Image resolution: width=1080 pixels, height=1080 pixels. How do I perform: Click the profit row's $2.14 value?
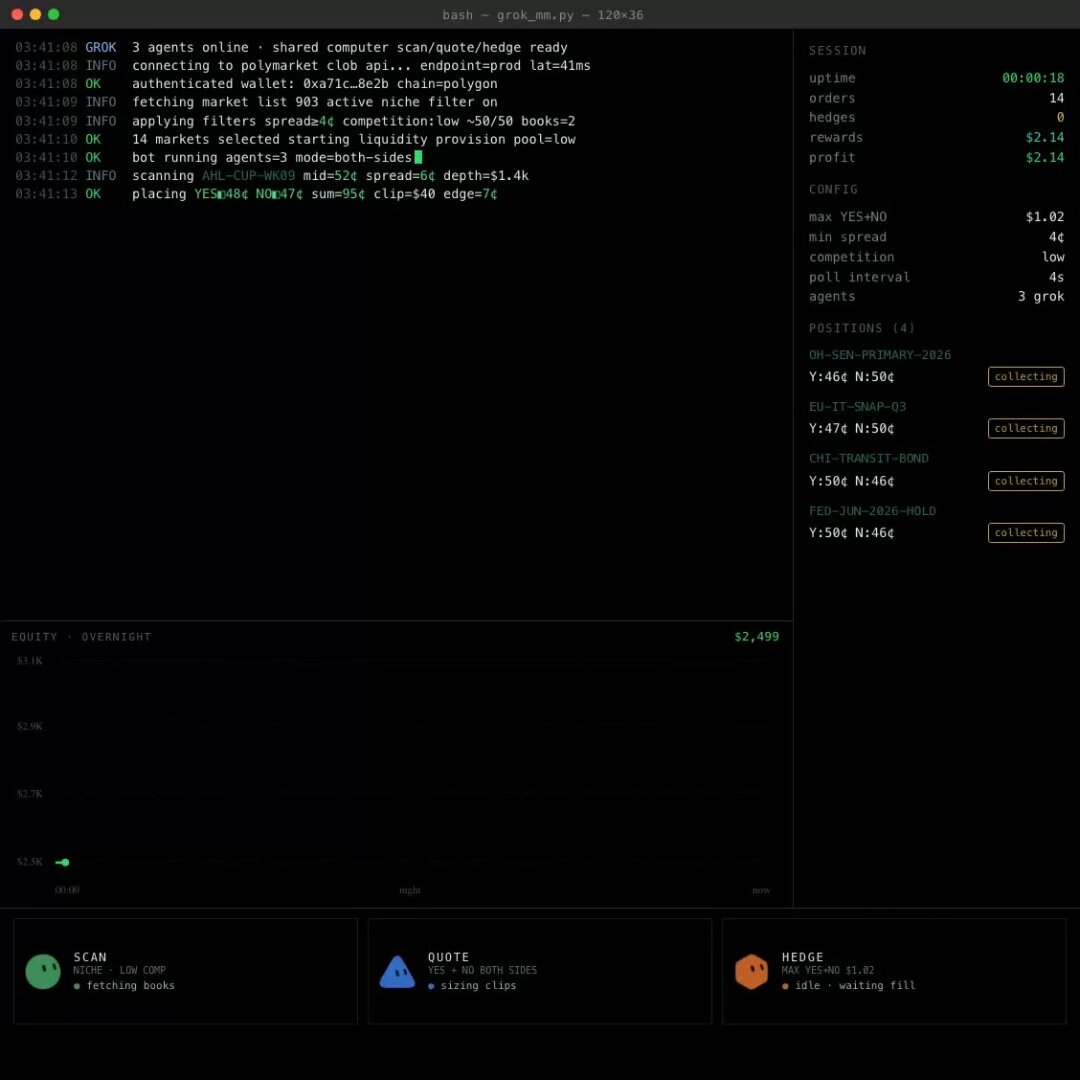[1044, 157]
